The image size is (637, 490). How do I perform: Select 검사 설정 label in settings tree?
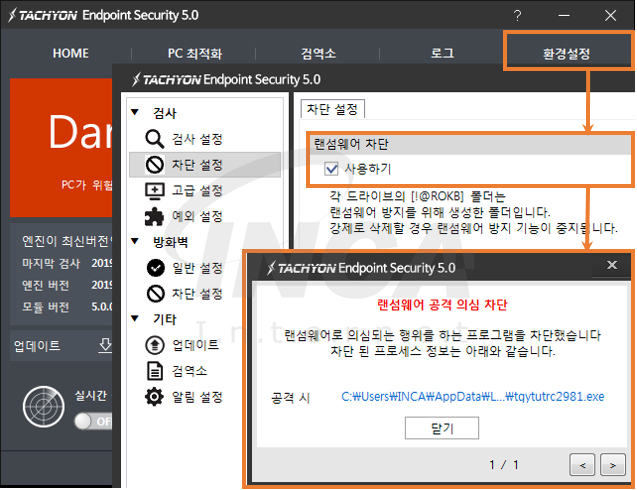point(197,139)
